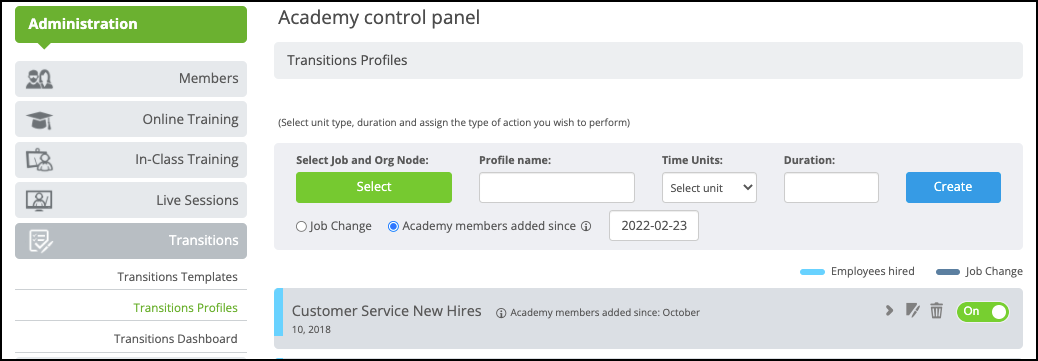Click the Academy control panel heading
This screenshot has height=361, width=1038.
point(379,18)
